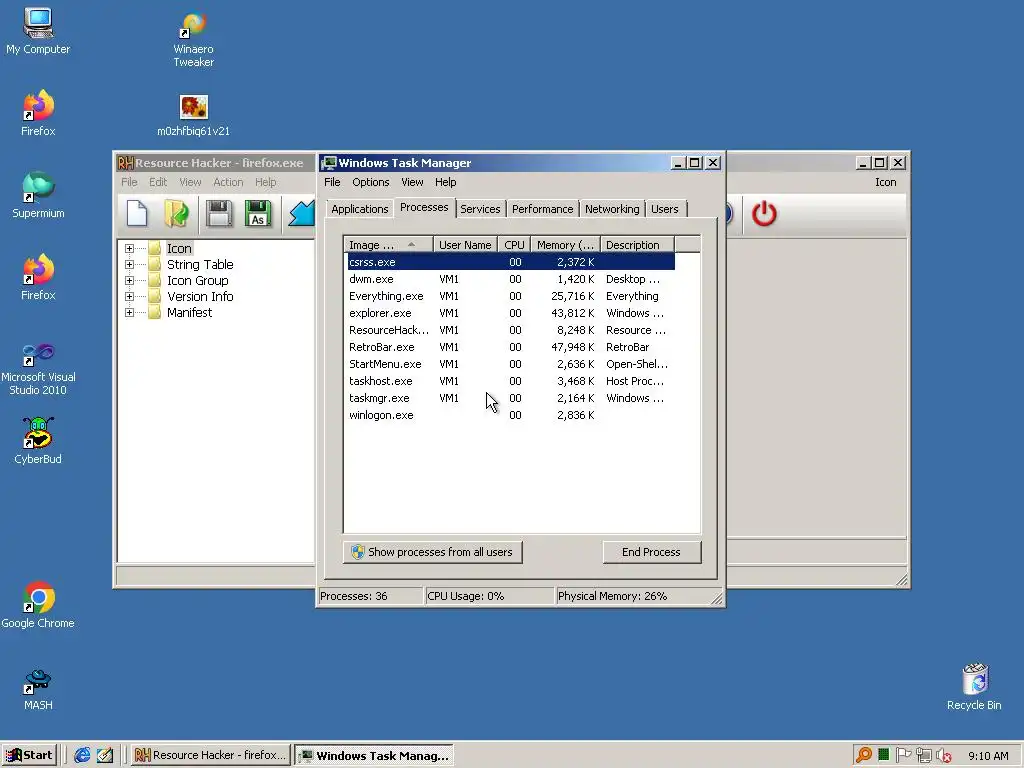Select the Supermium desktop shortcut
Viewport: 1024px width, 768px height.
coord(38,195)
